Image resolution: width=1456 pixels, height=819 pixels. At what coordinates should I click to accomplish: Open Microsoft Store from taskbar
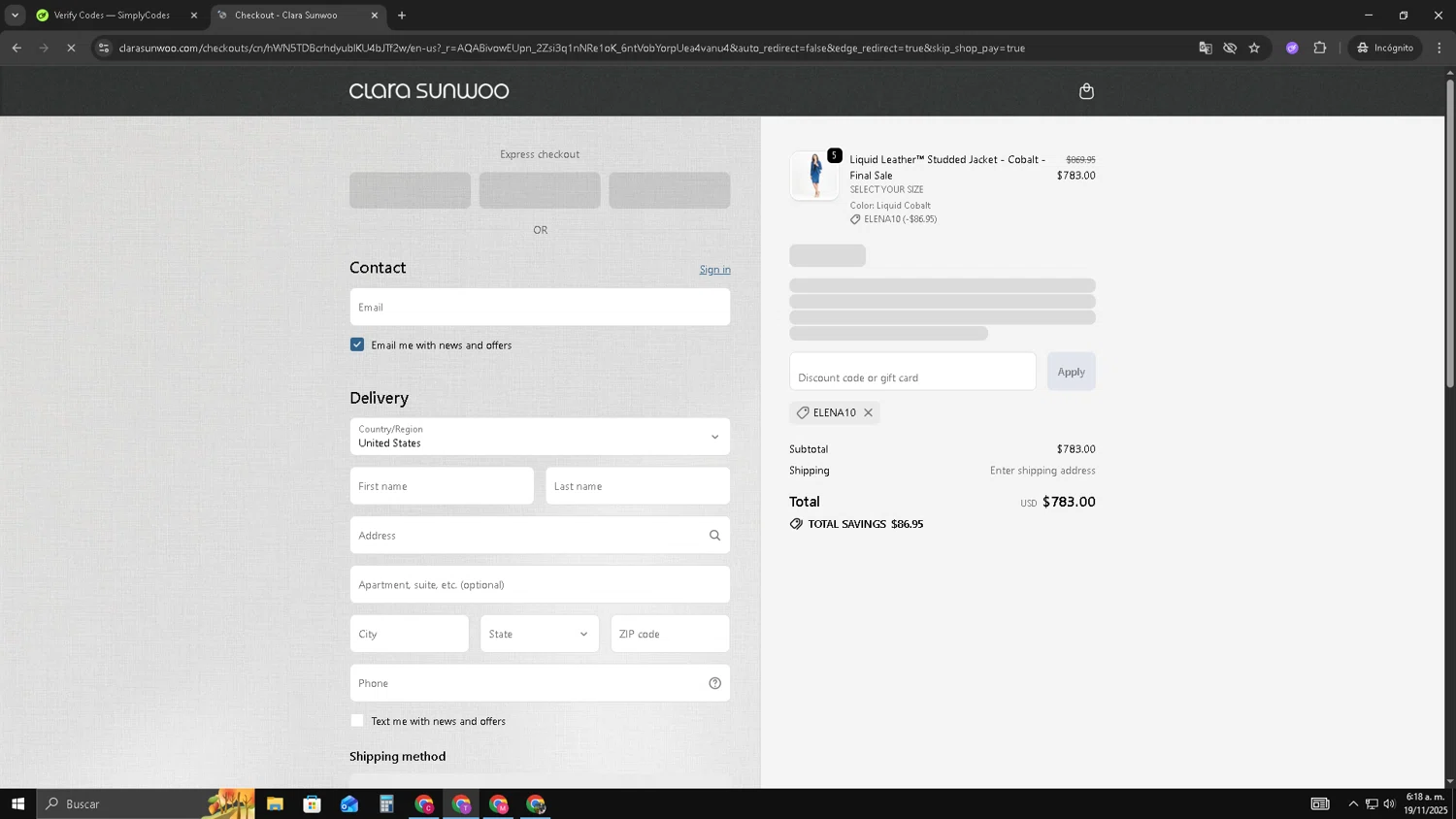[312, 803]
